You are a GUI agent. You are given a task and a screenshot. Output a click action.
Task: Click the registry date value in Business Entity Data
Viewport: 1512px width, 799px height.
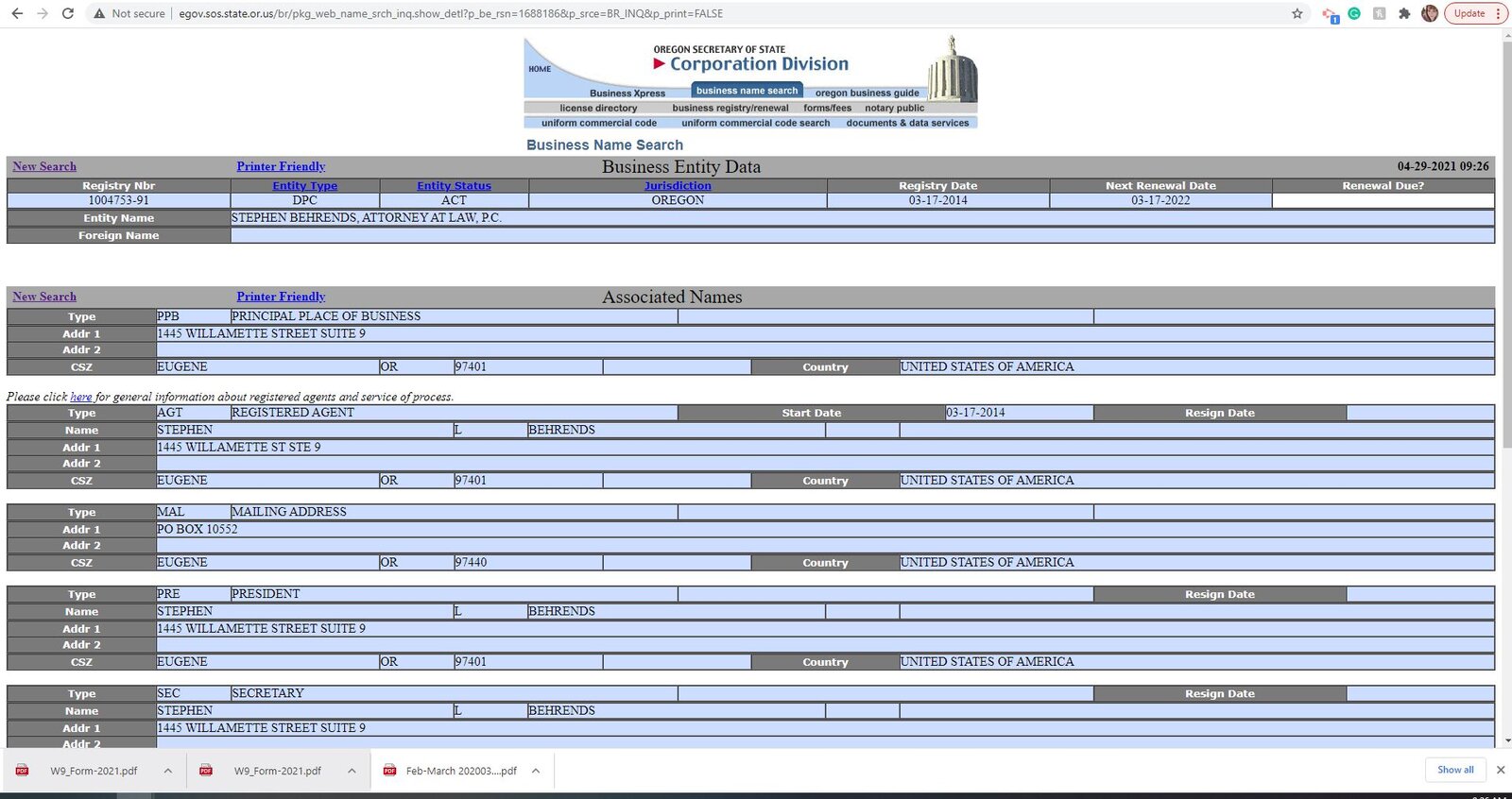pos(938,200)
